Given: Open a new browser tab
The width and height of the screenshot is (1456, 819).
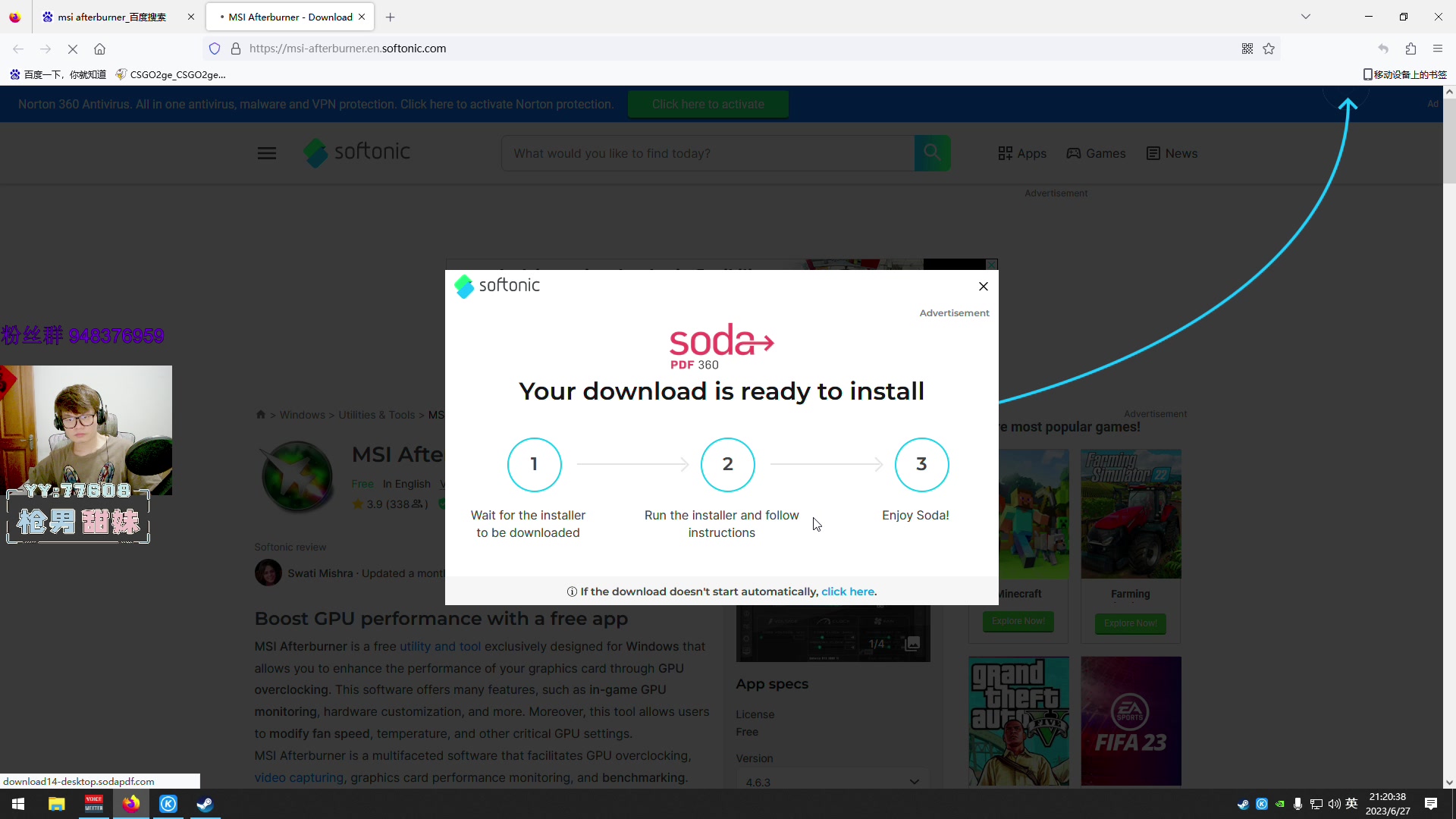Looking at the screenshot, I should point(391,17).
